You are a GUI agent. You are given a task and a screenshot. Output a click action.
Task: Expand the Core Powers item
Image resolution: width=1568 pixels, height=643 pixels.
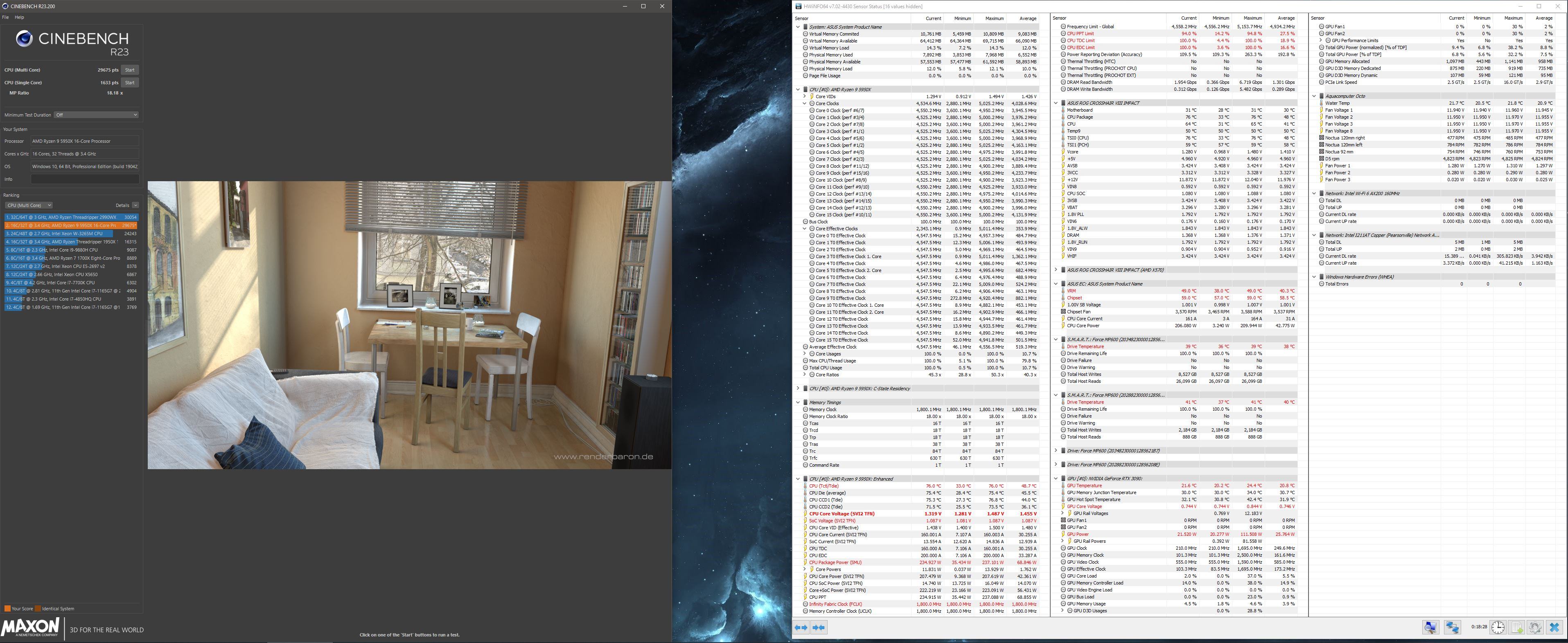coord(805,569)
